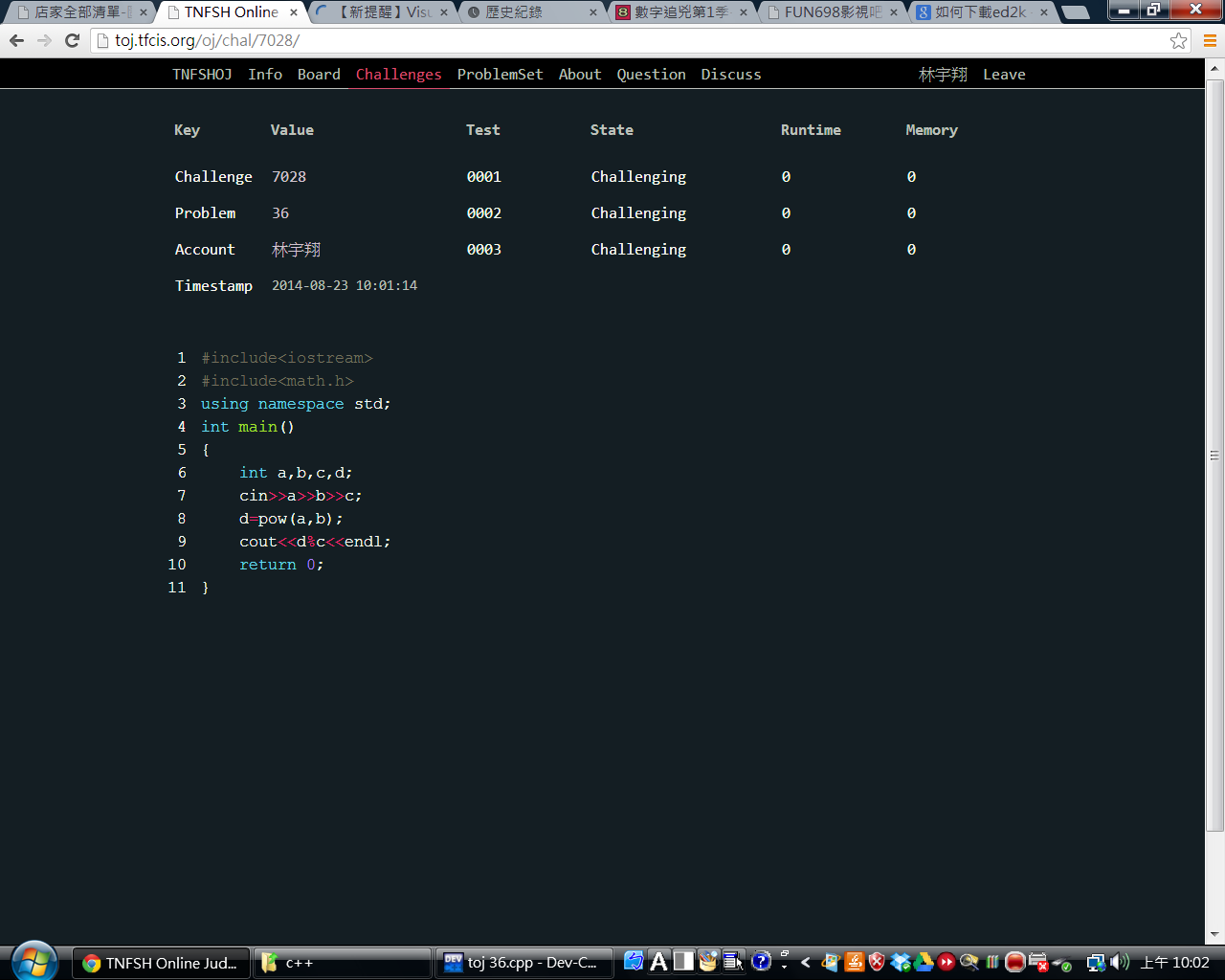Open the Dropbox tray icon
This screenshot has height=980, width=1225.
tap(901, 963)
